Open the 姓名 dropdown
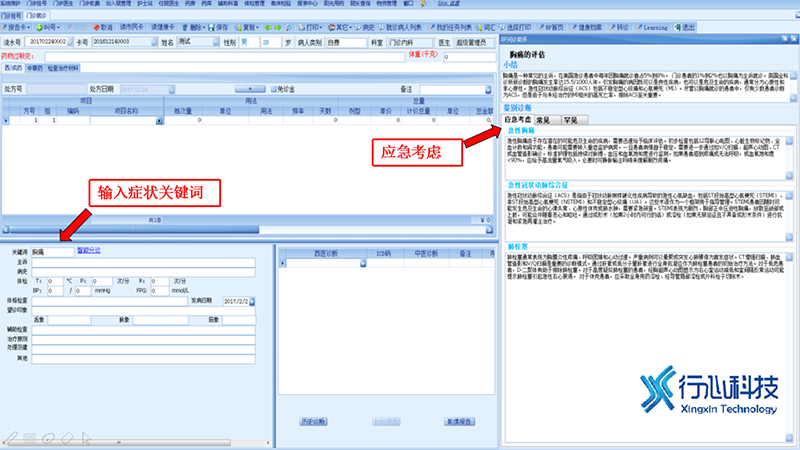Viewport: 800px width, 450px height. [216, 42]
